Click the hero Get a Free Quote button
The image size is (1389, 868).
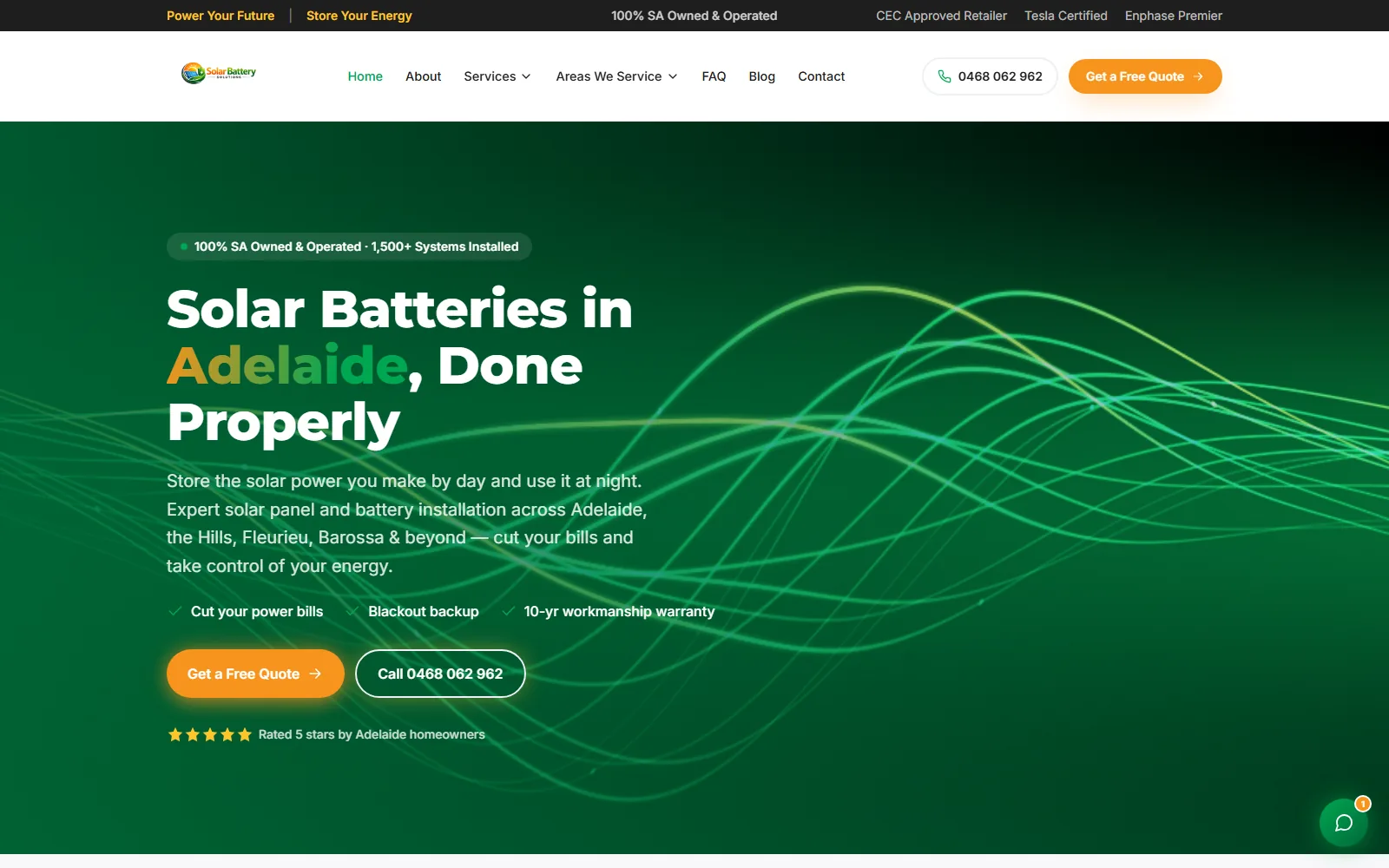point(255,674)
